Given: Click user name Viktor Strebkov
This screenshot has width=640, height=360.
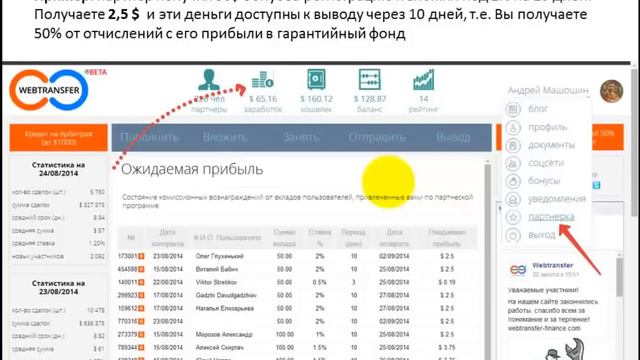Looking at the screenshot, I should (x=216, y=282).
